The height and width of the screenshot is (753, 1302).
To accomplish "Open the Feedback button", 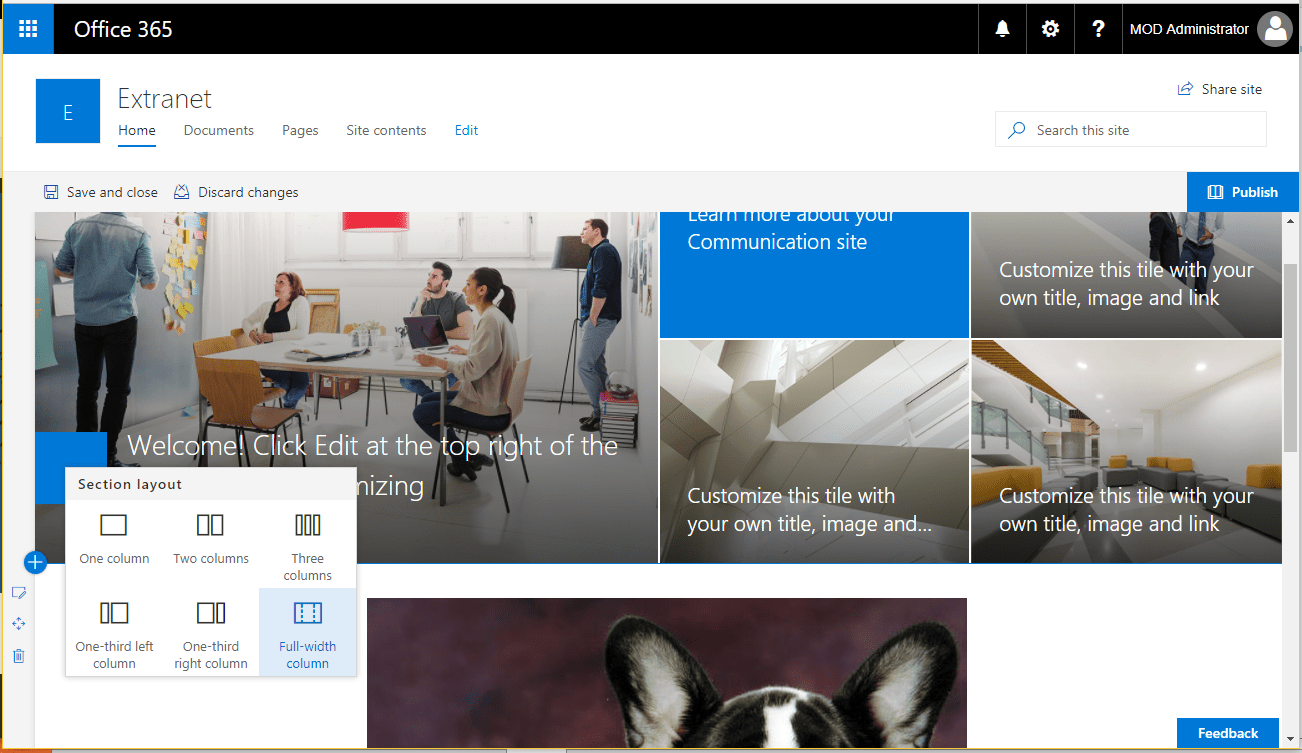I will pyautogui.click(x=1228, y=733).
